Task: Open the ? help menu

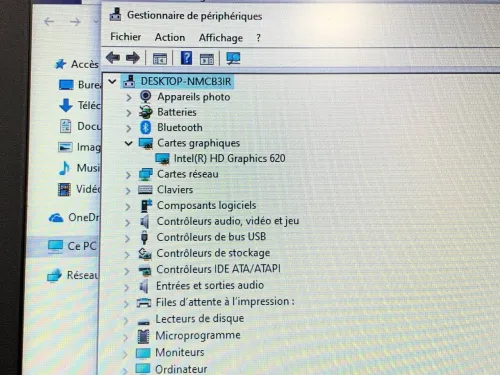Action: pos(258,38)
